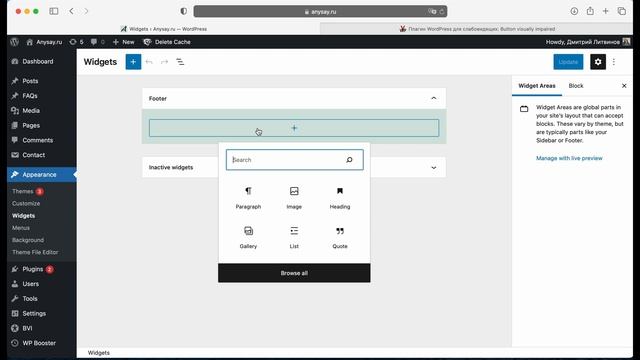Open Themes submenu item
Screen dimensions: 640x360
click(22, 191)
